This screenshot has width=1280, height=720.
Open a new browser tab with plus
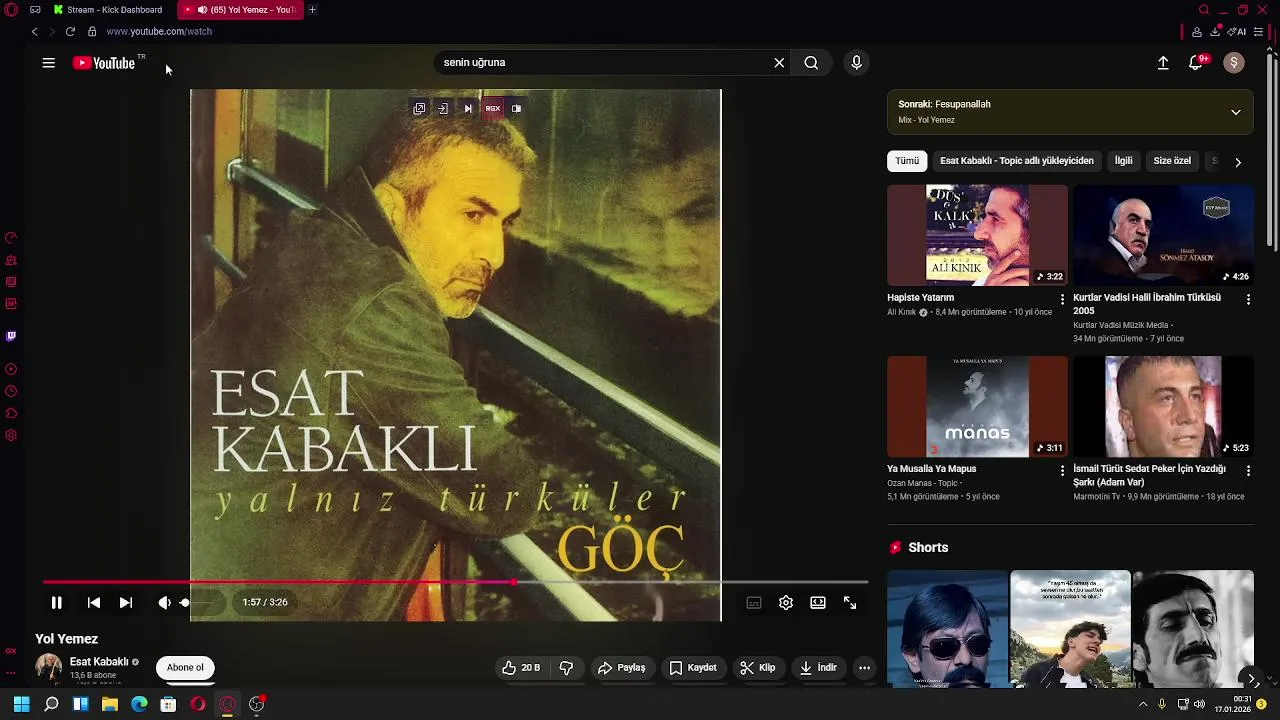click(312, 10)
